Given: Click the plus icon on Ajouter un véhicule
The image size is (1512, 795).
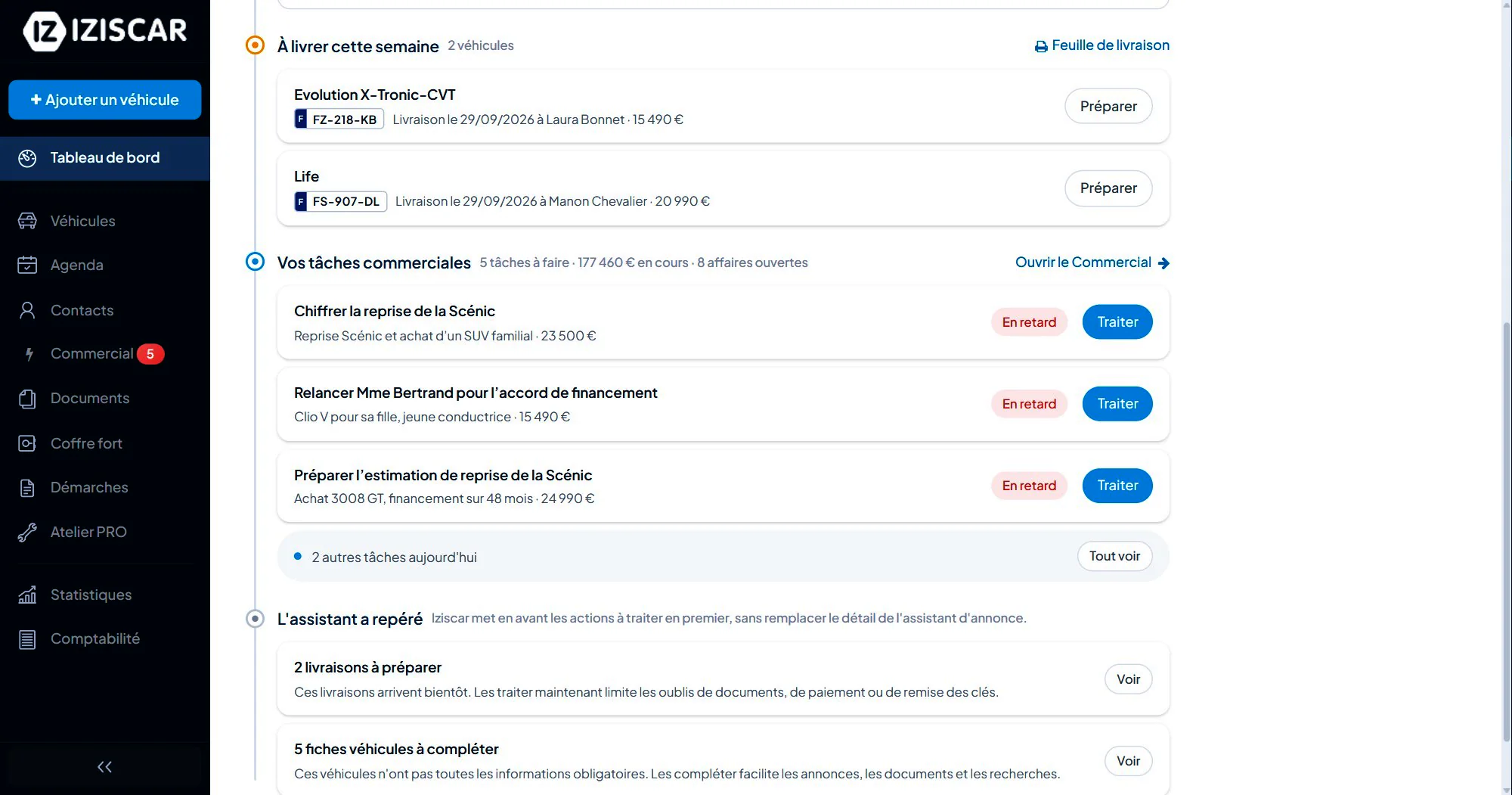Looking at the screenshot, I should [x=36, y=100].
